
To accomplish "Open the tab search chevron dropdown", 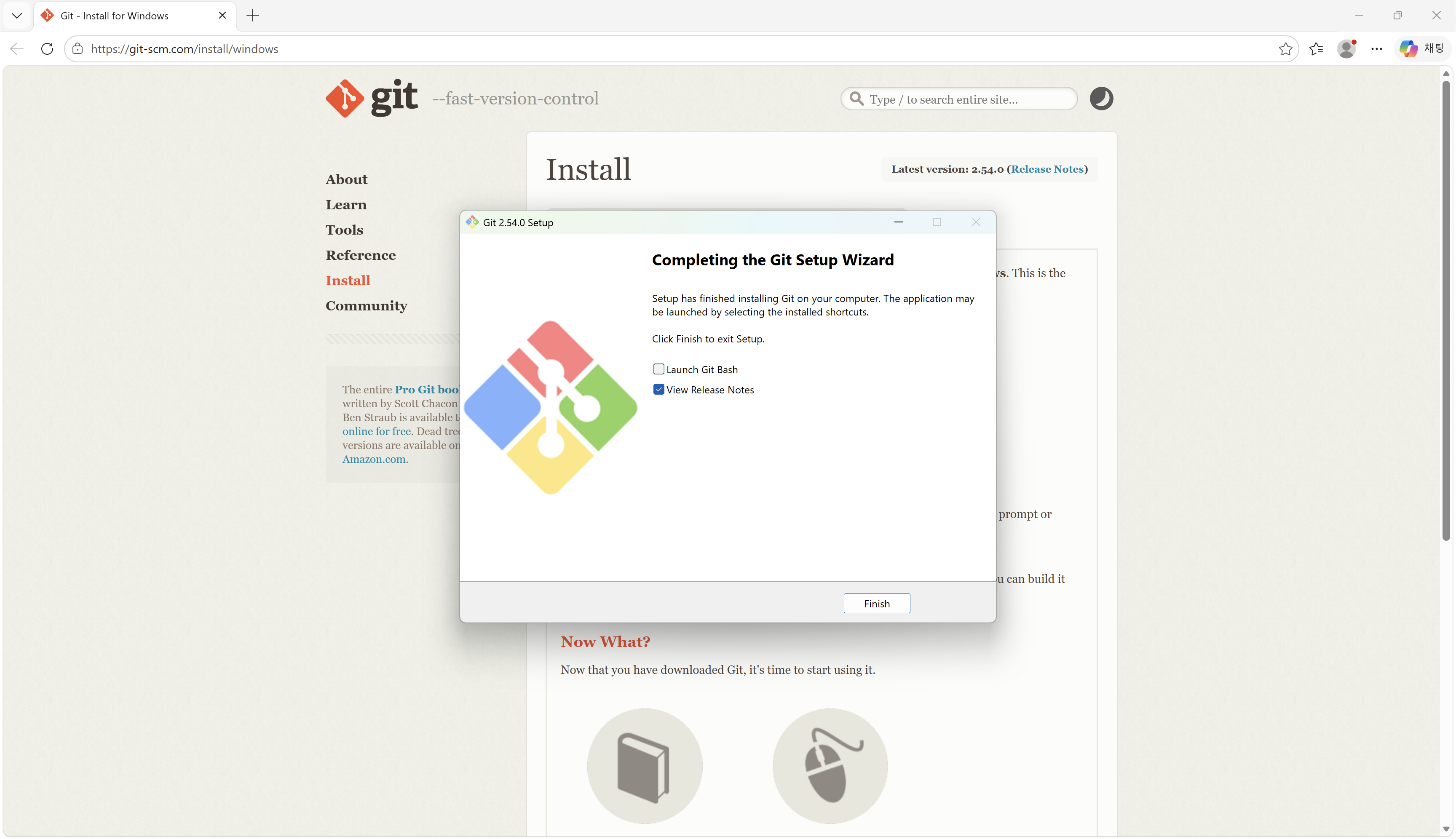I will (x=17, y=16).
